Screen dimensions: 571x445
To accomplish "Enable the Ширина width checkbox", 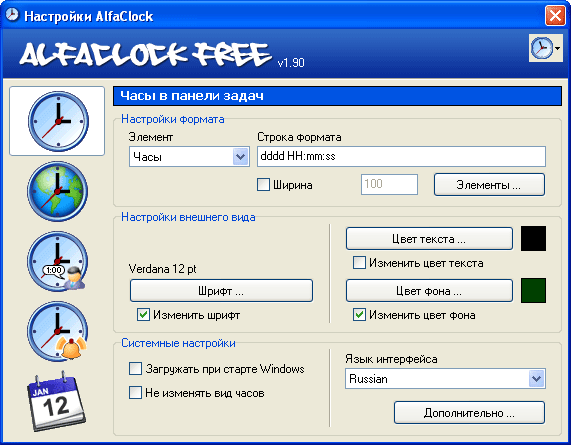I will (263, 185).
